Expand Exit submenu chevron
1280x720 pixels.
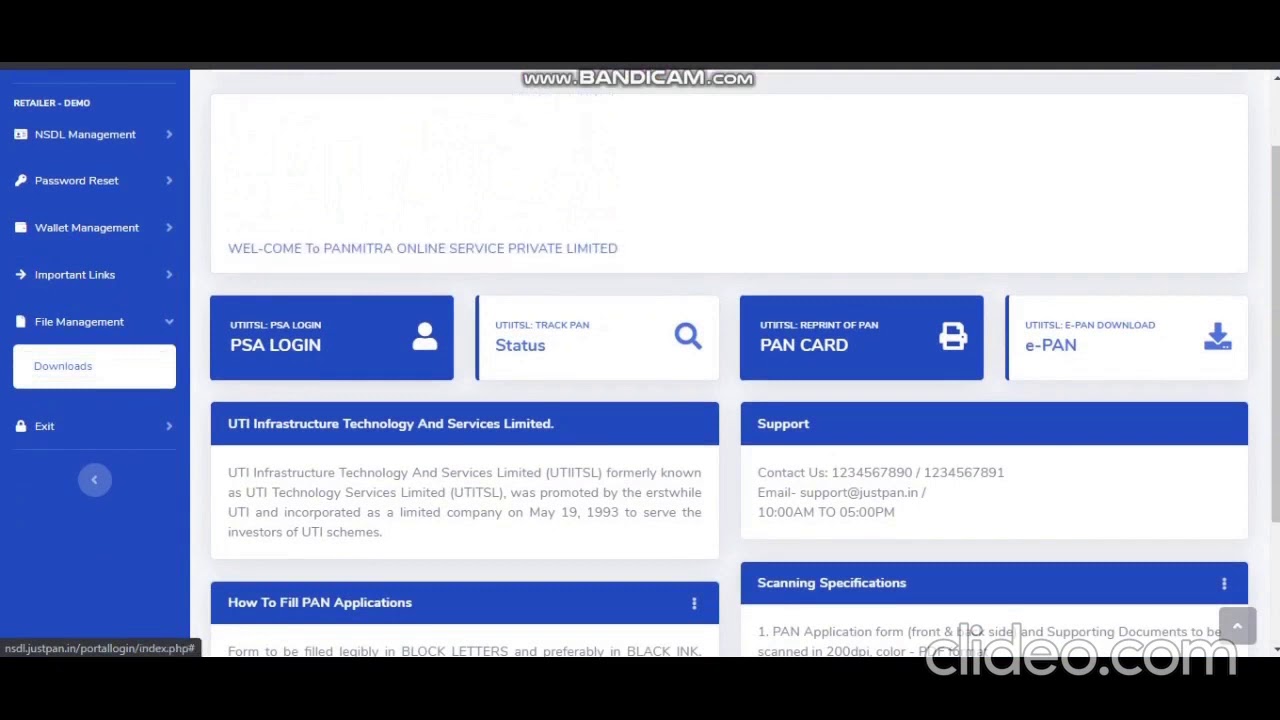click(x=169, y=426)
